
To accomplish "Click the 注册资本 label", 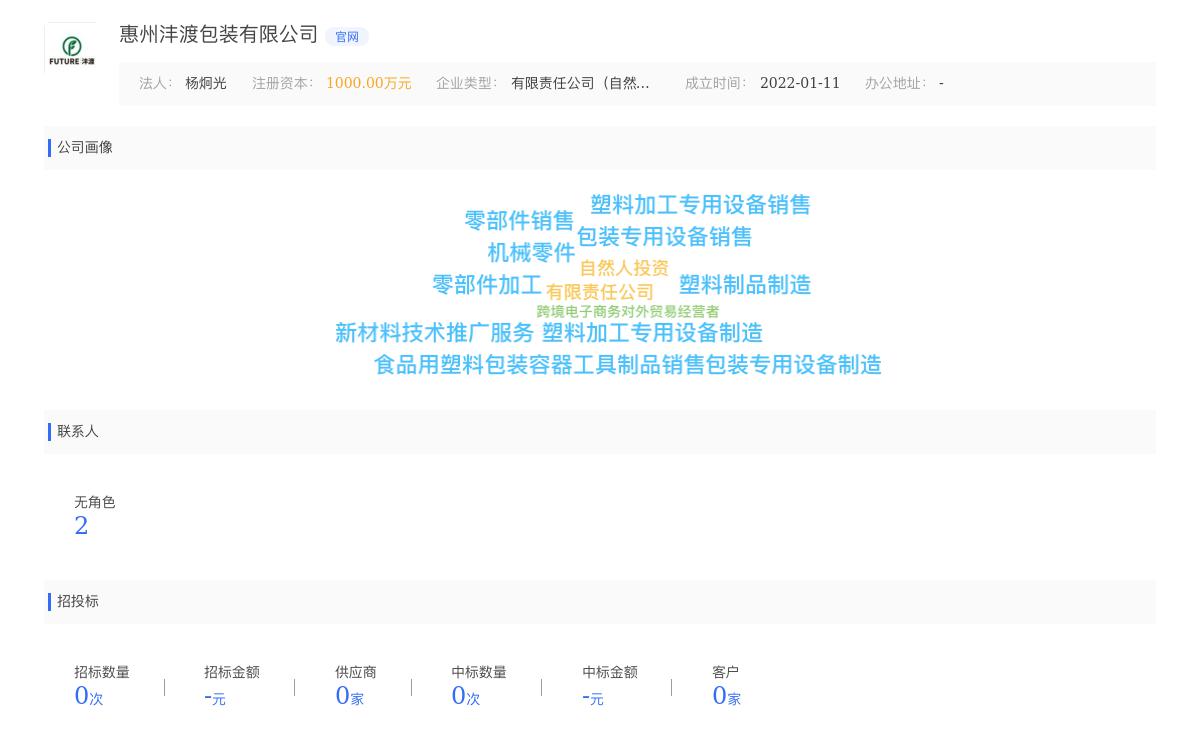I will pos(283,84).
